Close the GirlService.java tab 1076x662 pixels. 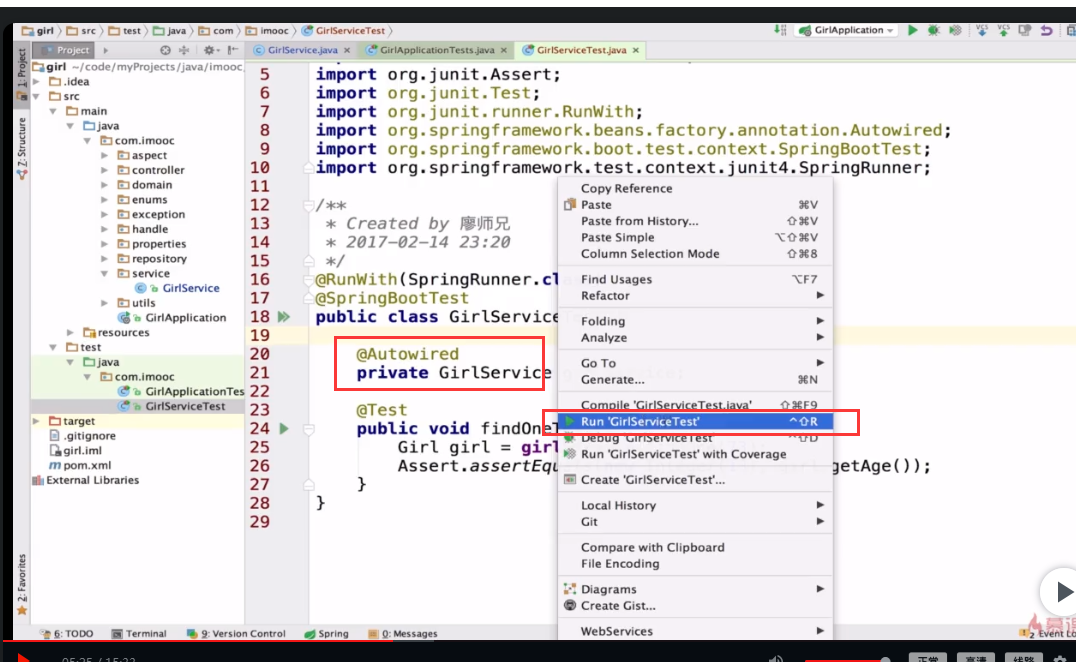pyautogui.click(x=347, y=50)
